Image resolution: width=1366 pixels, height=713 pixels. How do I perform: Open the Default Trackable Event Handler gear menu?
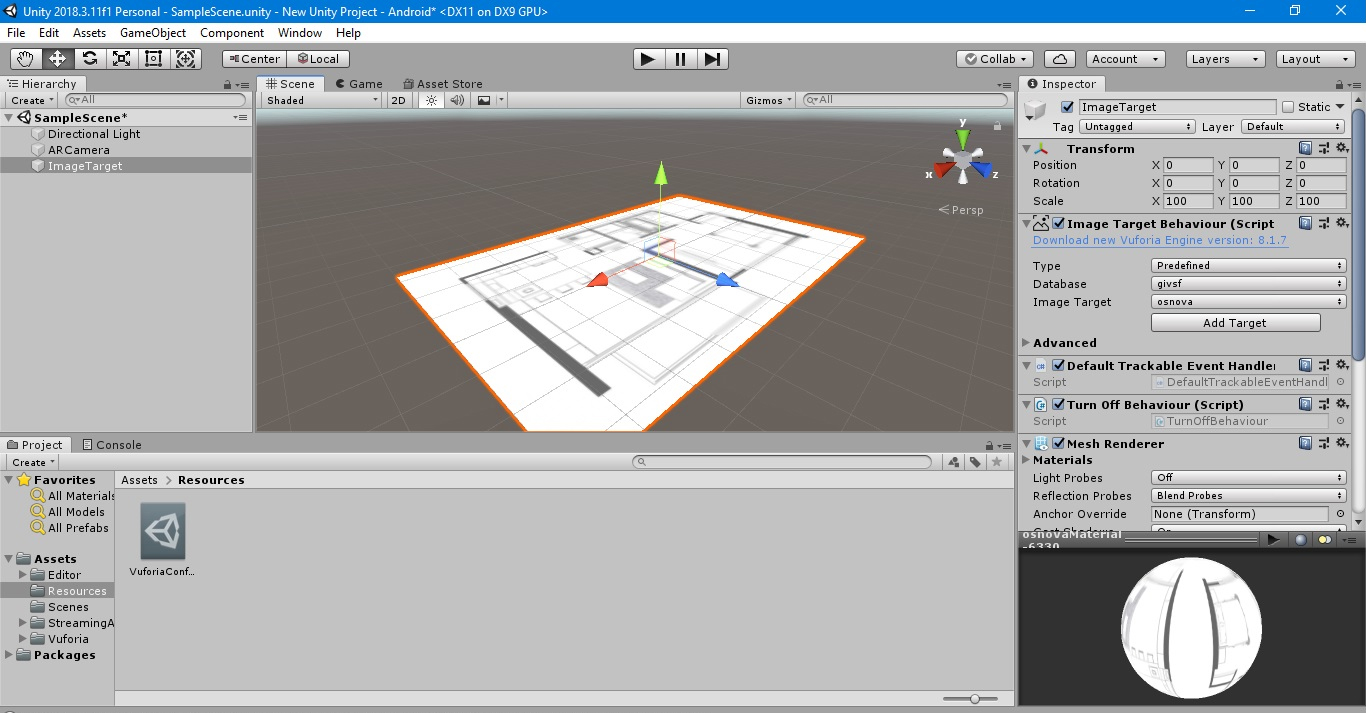tap(1342, 365)
